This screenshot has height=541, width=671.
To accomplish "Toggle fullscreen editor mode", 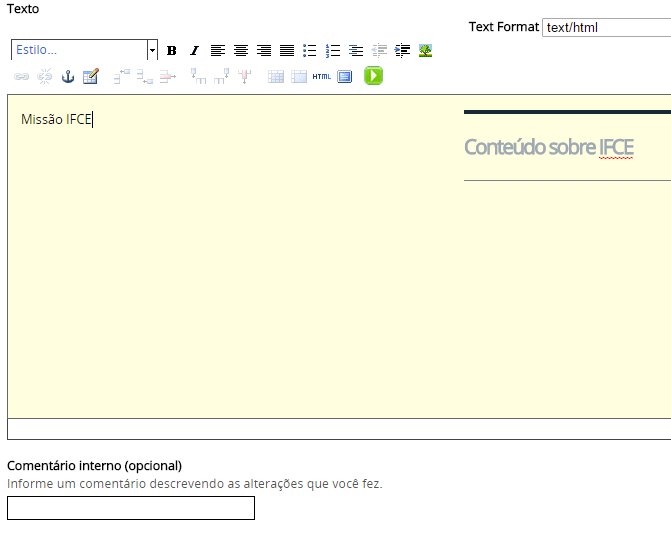I will [x=345, y=77].
